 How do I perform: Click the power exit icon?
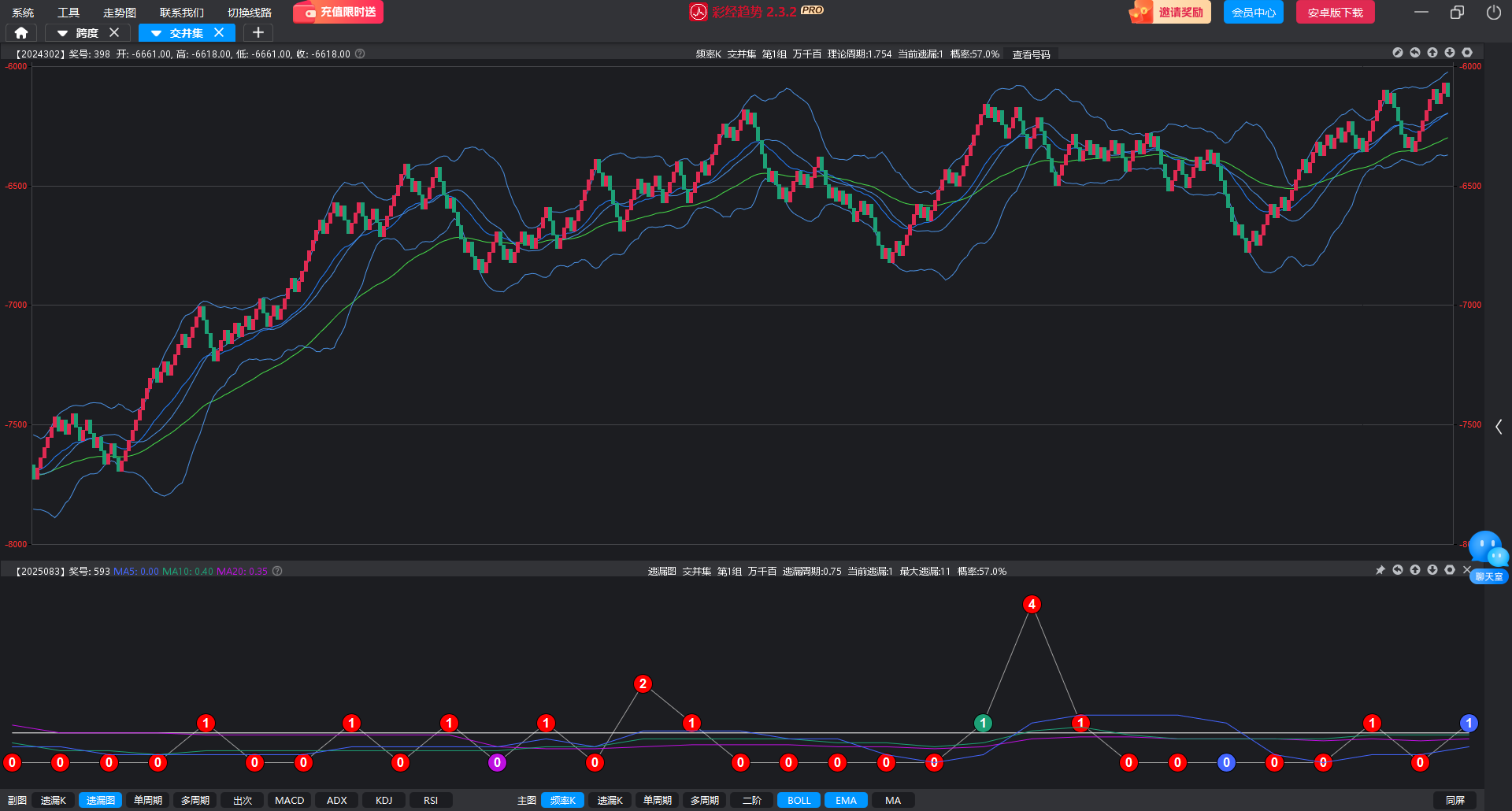pos(1493,12)
